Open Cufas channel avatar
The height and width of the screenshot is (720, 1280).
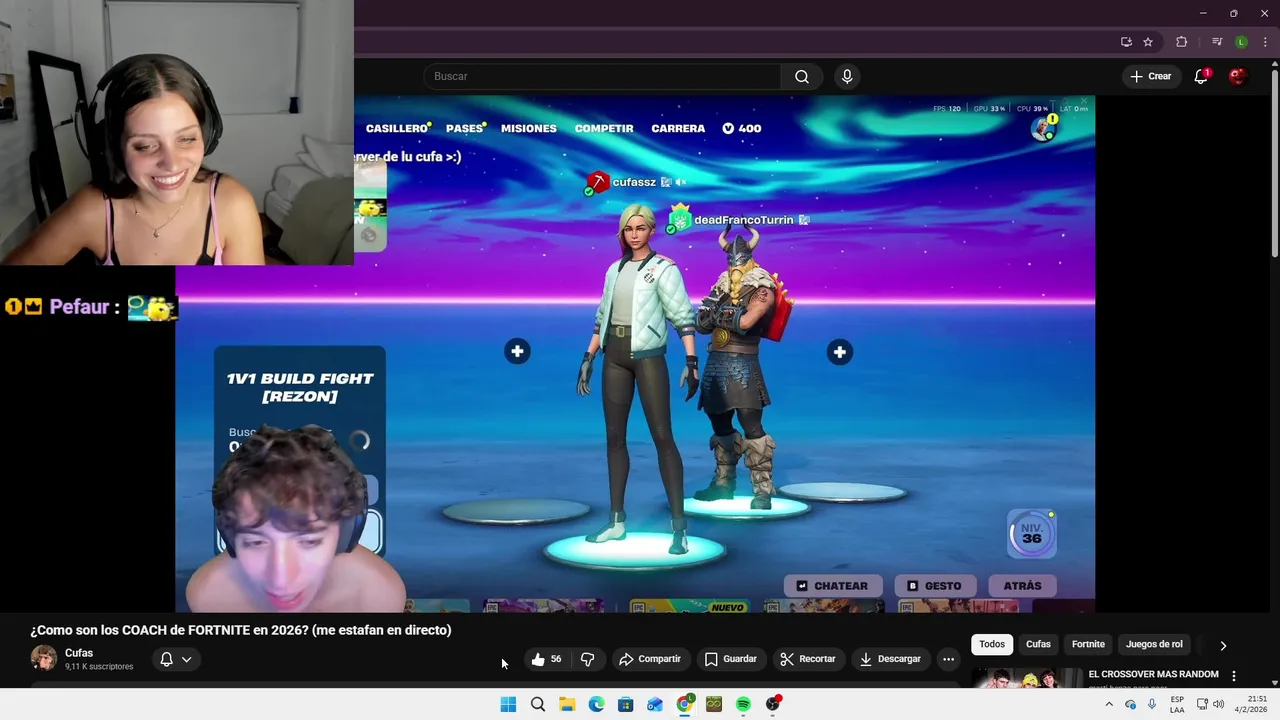[x=44, y=658]
